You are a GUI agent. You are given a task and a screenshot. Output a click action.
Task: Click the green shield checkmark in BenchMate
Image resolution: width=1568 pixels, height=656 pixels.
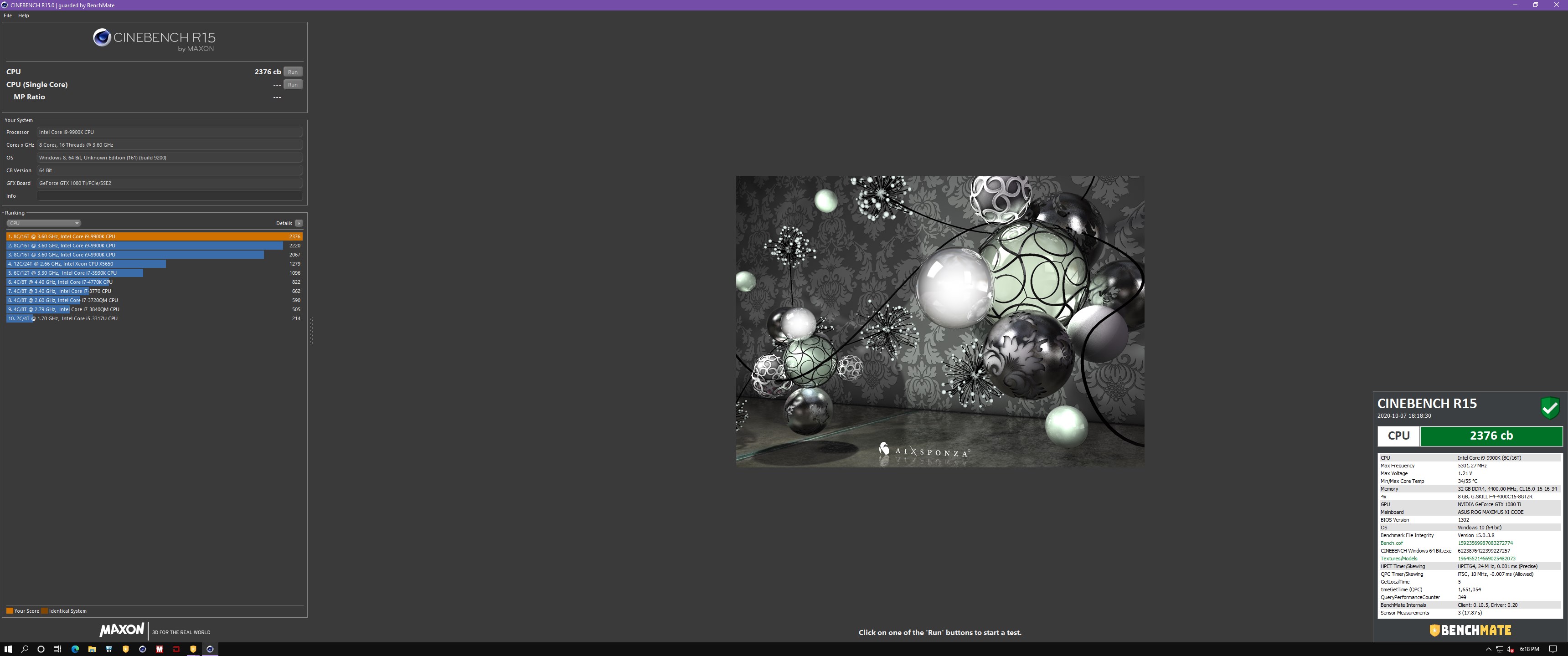[1550, 408]
